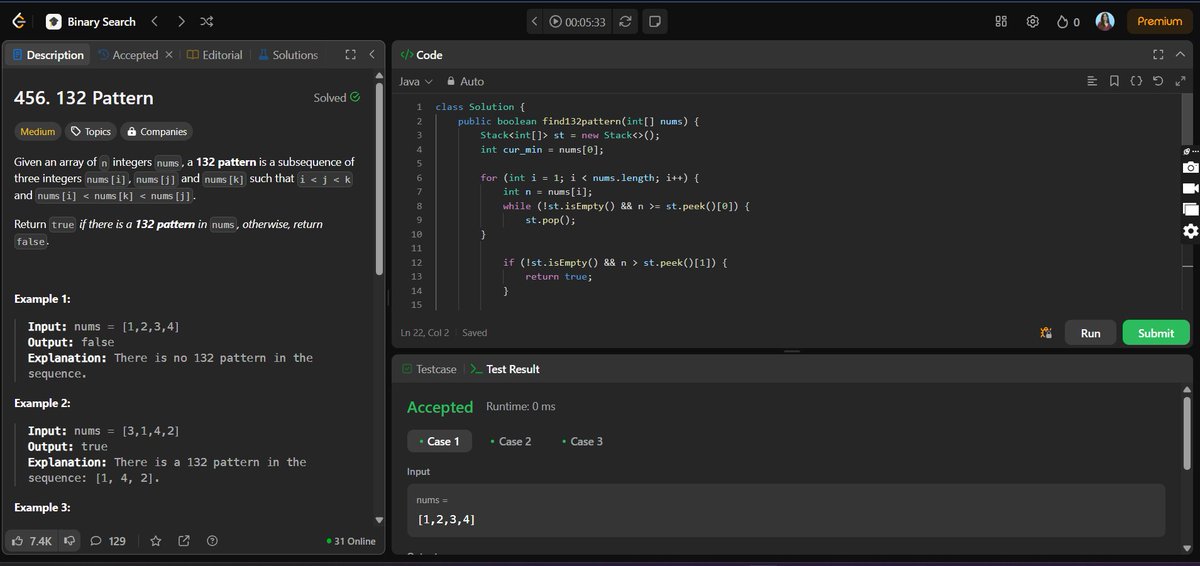Click the gear icon in side toolbar
The height and width of the screenshot is (566, 1200).
(x=1190, y=231)
